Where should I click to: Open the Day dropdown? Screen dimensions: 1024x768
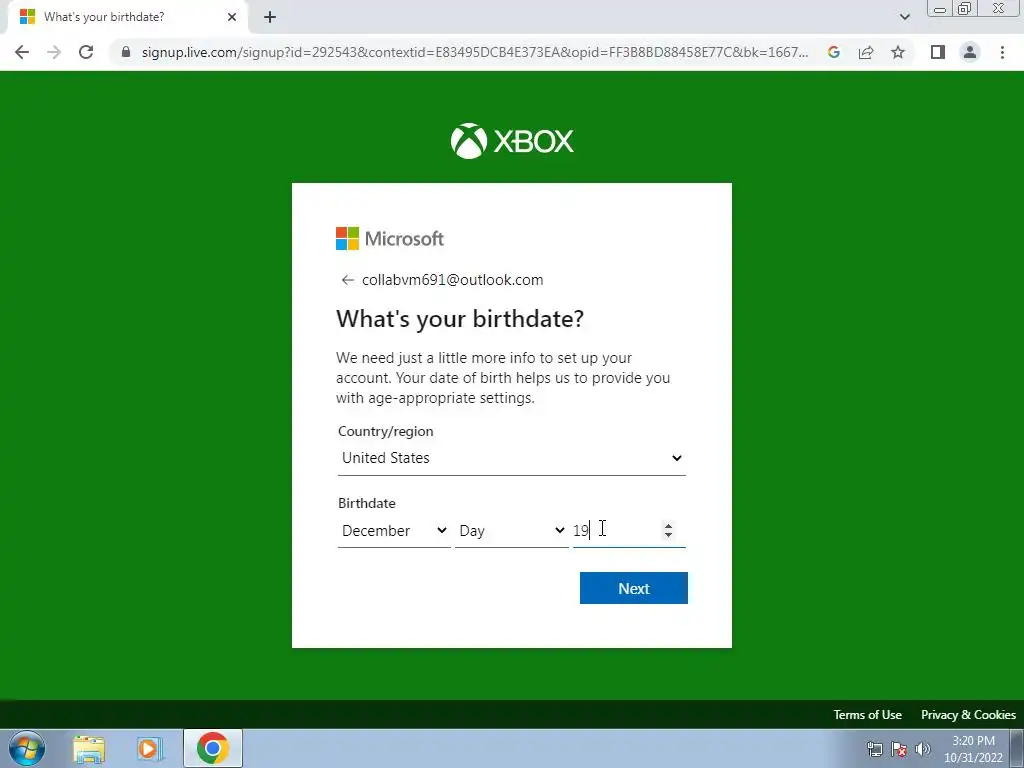511,530
